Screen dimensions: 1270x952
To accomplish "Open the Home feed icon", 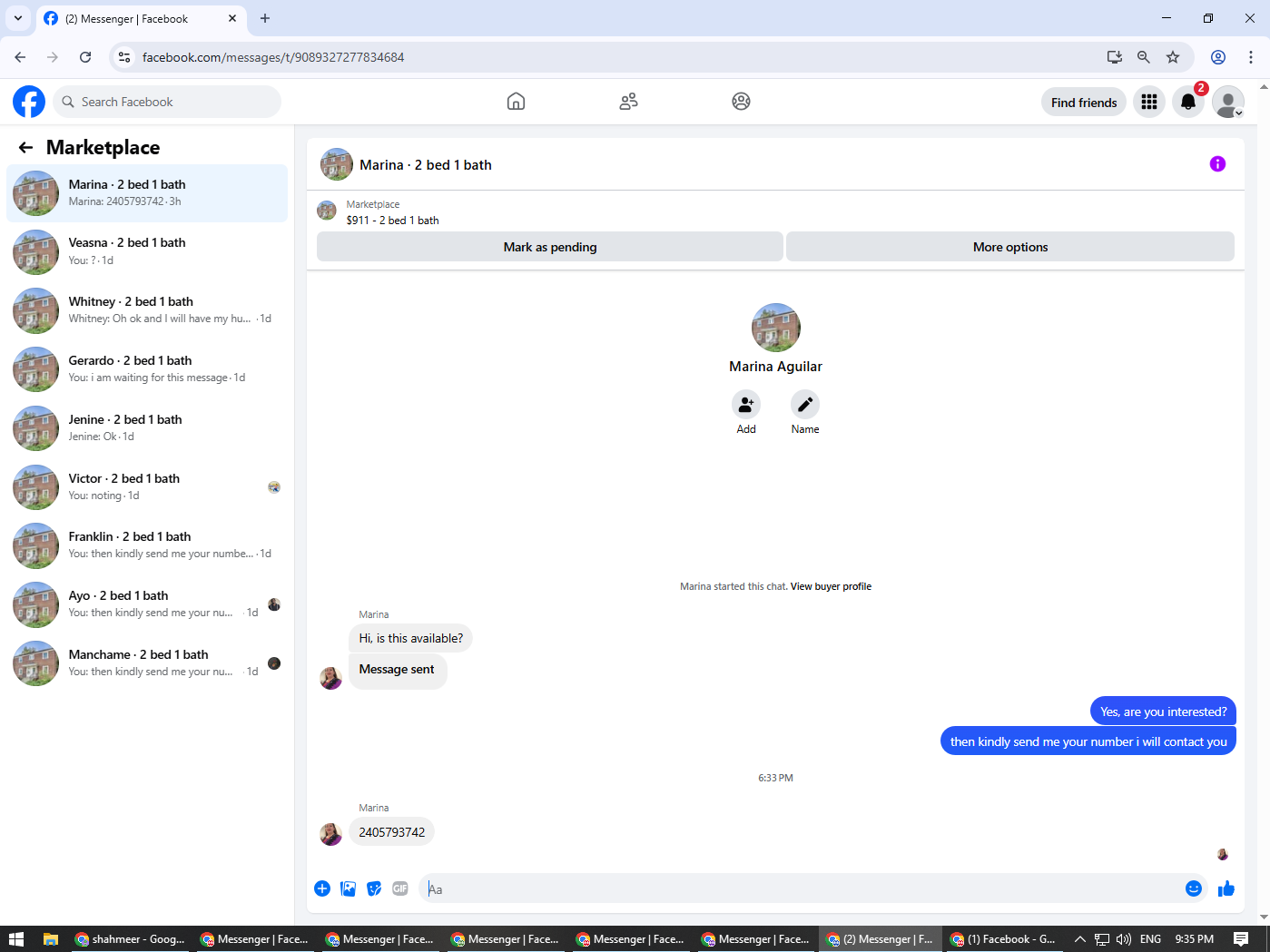I will click(516, 102).
